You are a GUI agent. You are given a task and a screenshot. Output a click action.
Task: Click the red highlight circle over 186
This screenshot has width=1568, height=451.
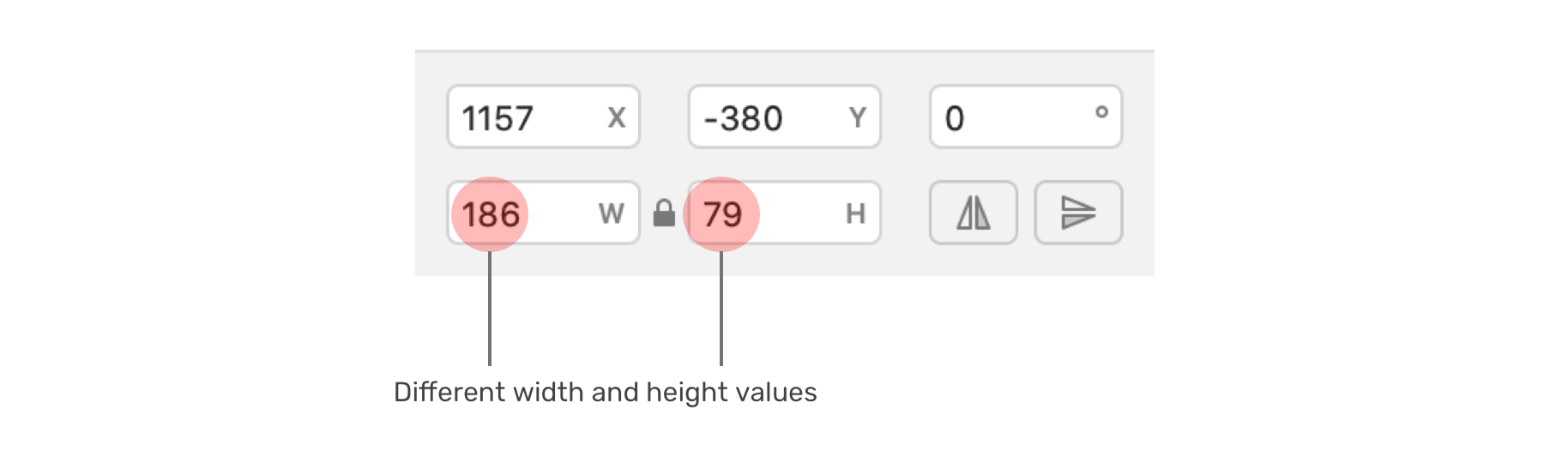tap(490, 214)
